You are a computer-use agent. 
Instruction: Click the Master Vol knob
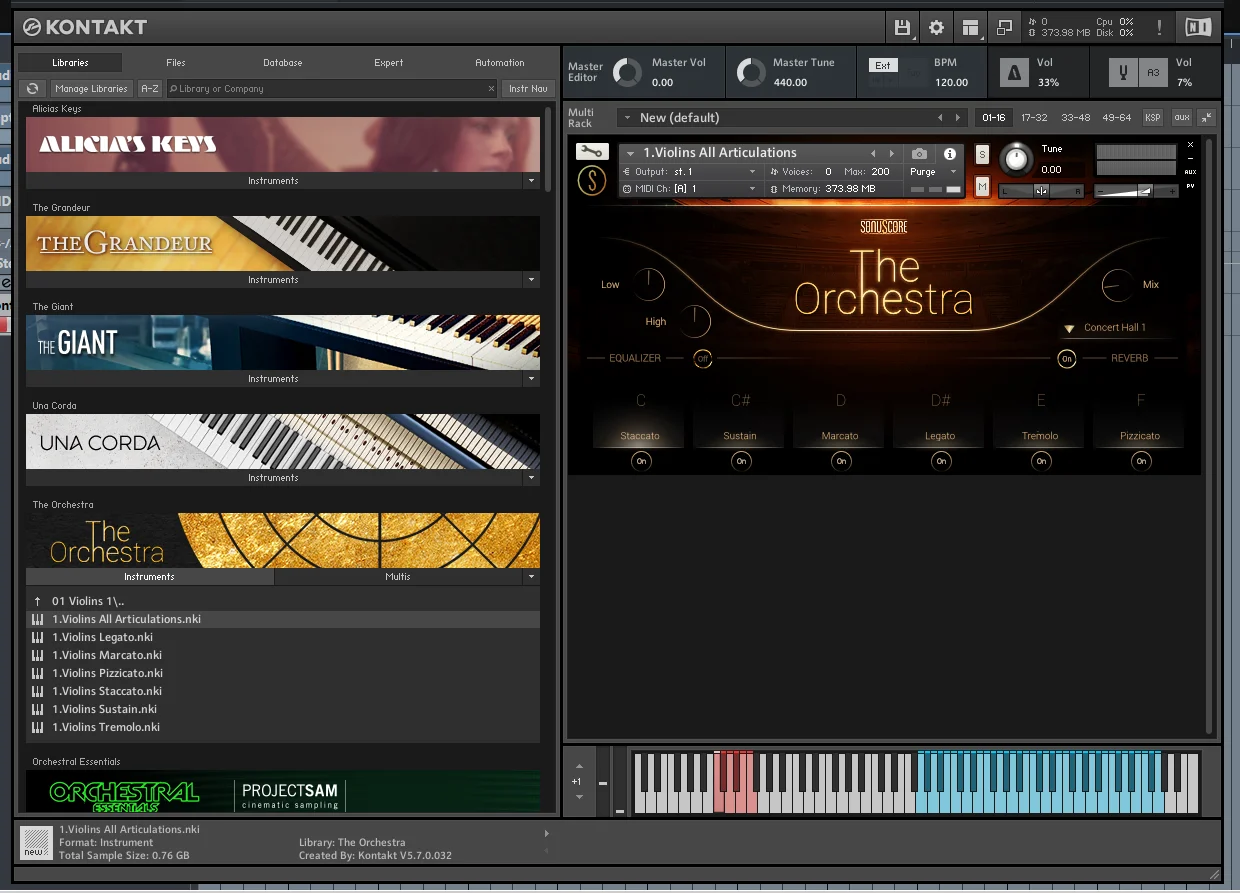627,73
